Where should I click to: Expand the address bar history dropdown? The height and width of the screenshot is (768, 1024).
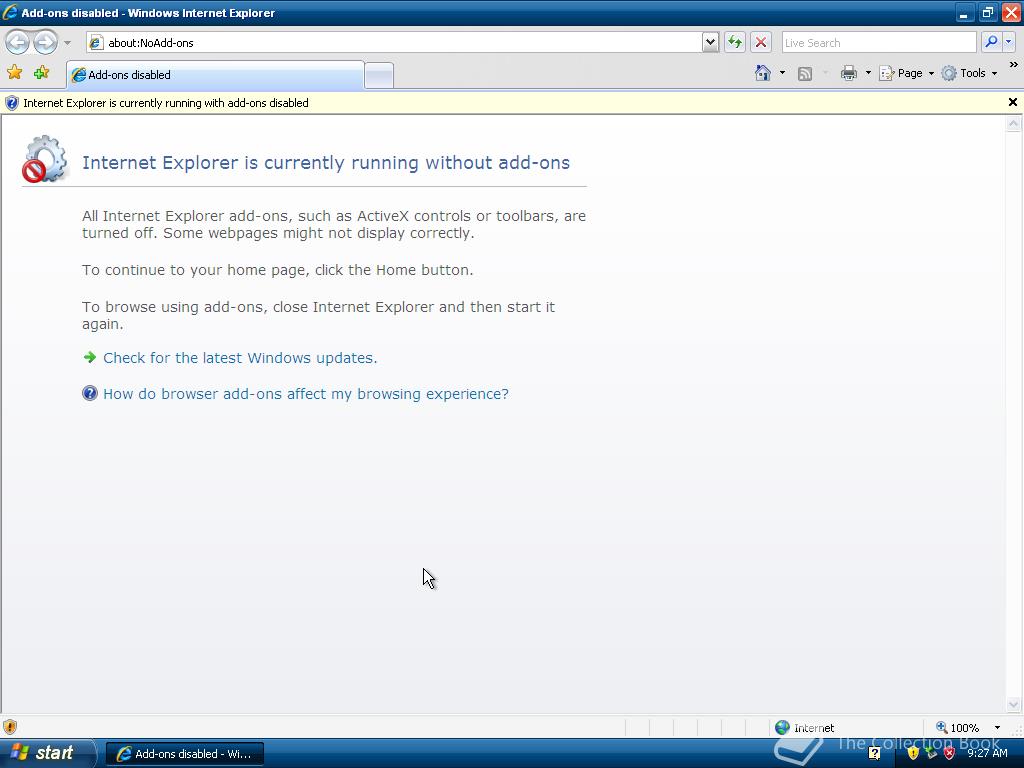click(711, 42)
